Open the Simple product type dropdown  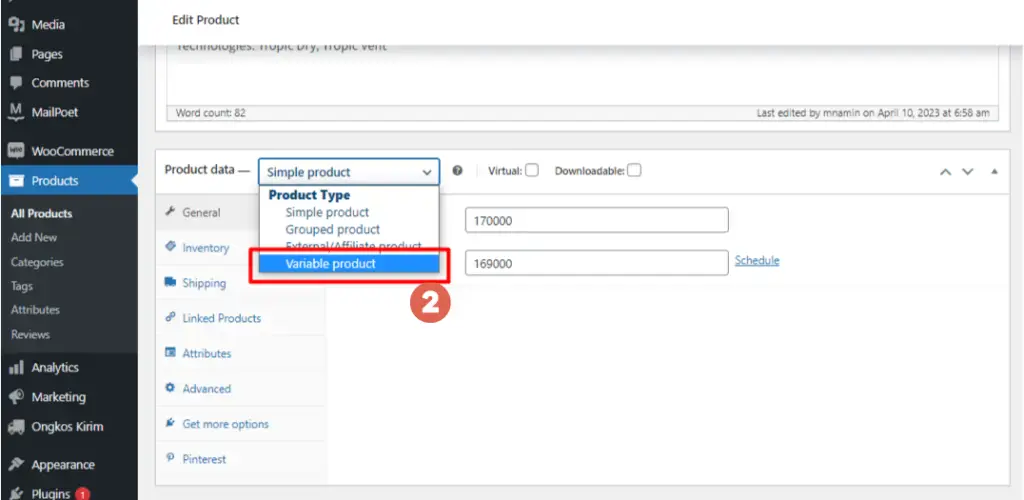pyautogui.click(x=349, y=172)
